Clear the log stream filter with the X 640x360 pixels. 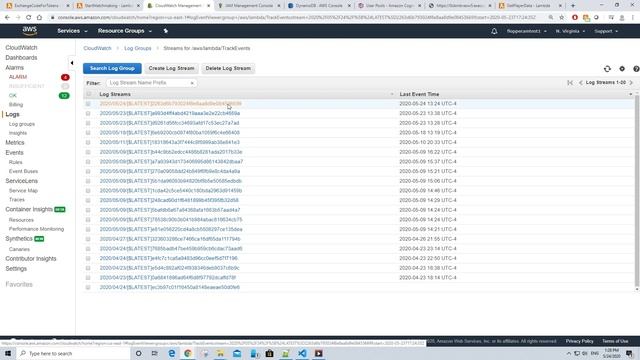click(192, 83)
